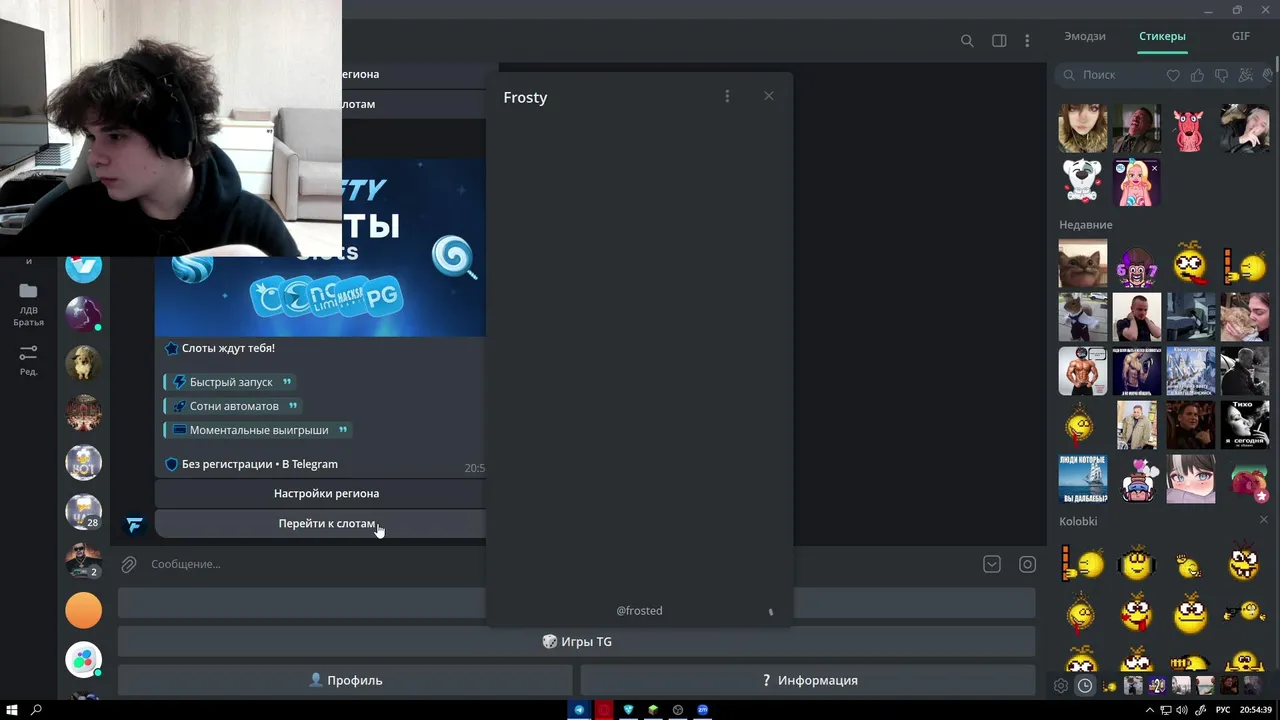Pick the bodybuilder recent sticker
The width and height of the screenshot is (1280, 720).
pos(1083,371)
